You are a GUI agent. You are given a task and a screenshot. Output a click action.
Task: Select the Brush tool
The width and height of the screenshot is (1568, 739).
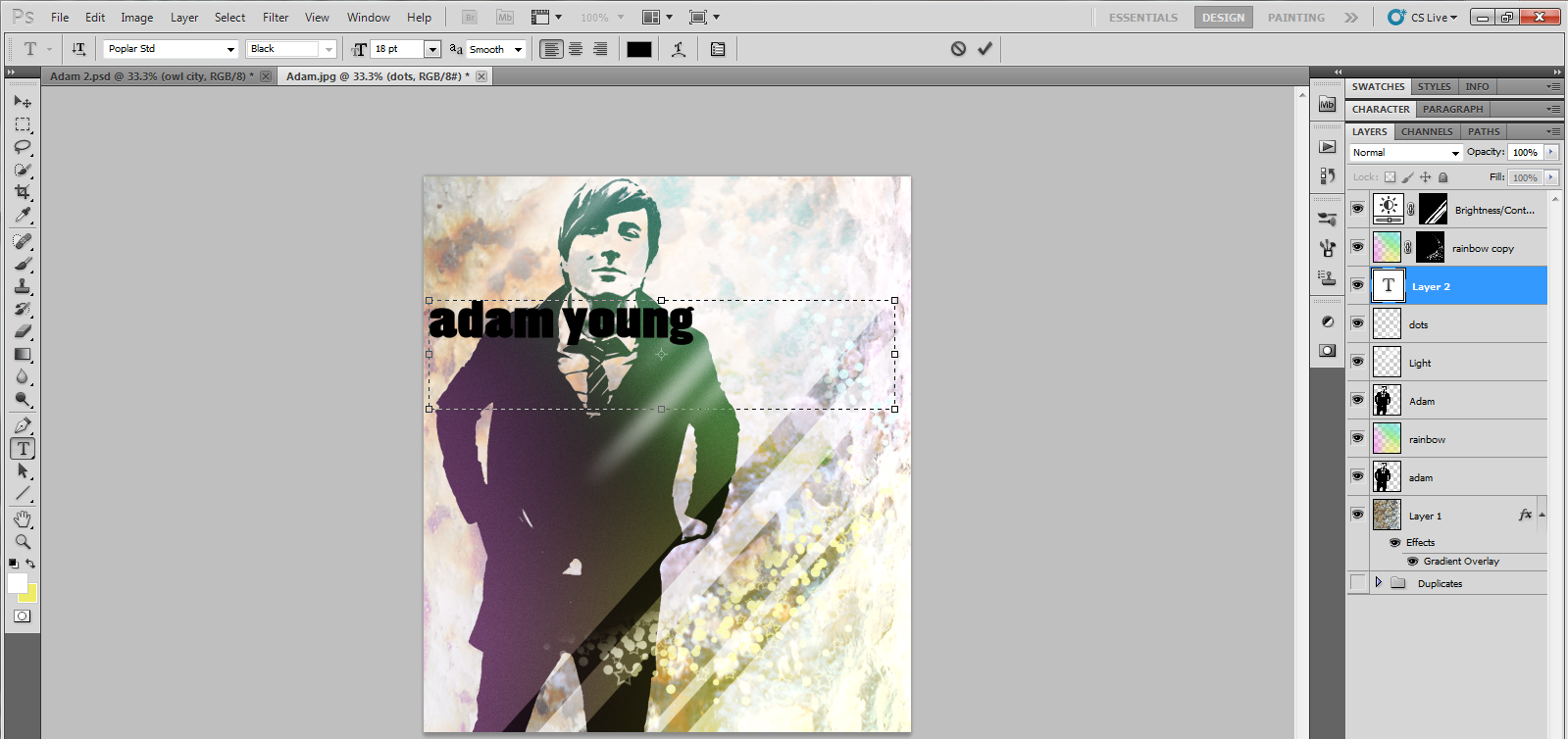click(x=23, y=264)
